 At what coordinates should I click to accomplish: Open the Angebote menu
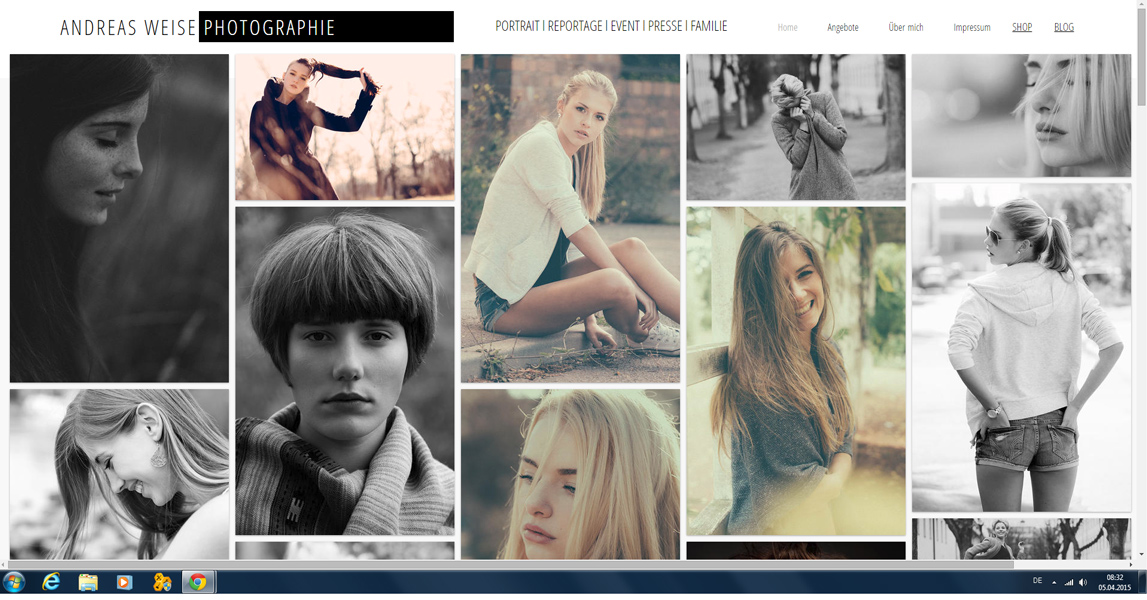point(844,27)
